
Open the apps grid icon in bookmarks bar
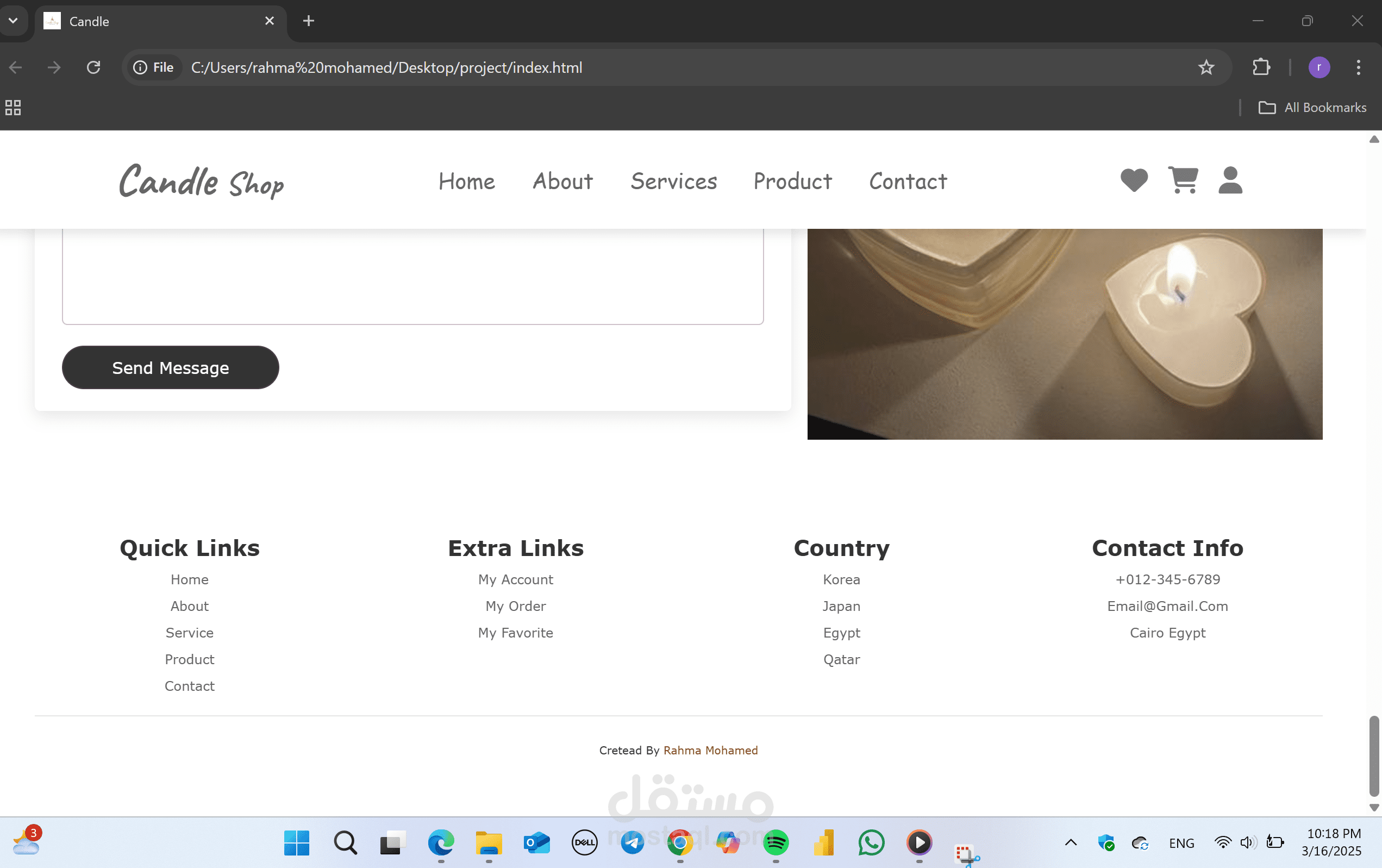pyautogui.click(x=13, y=108)
